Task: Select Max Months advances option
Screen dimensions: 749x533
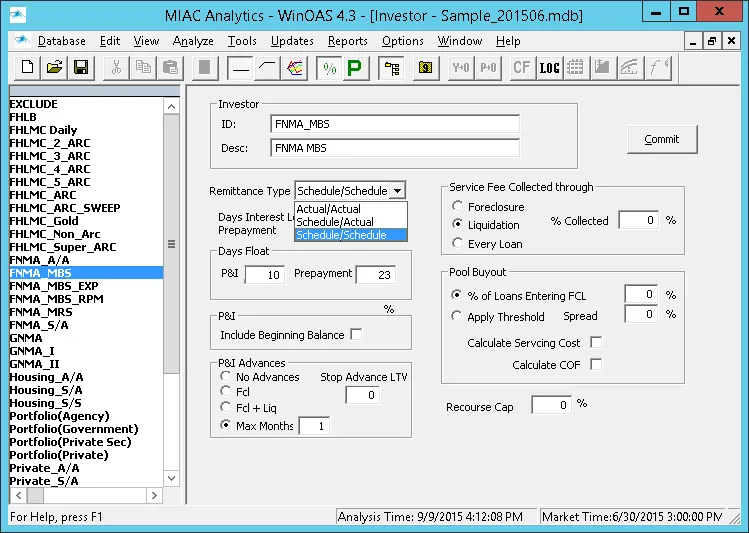Action: click(225, 425)
